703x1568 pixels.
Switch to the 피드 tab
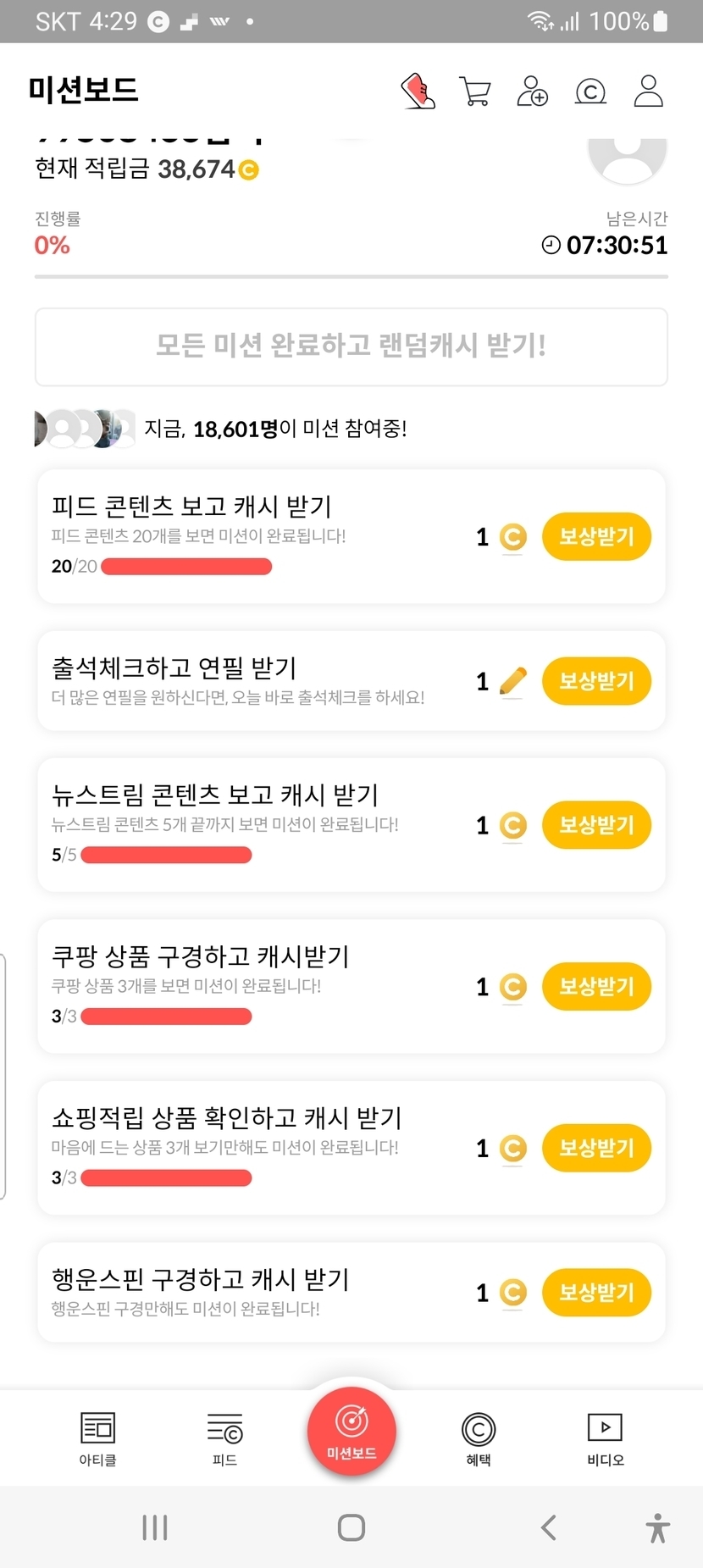point(224,1438)
